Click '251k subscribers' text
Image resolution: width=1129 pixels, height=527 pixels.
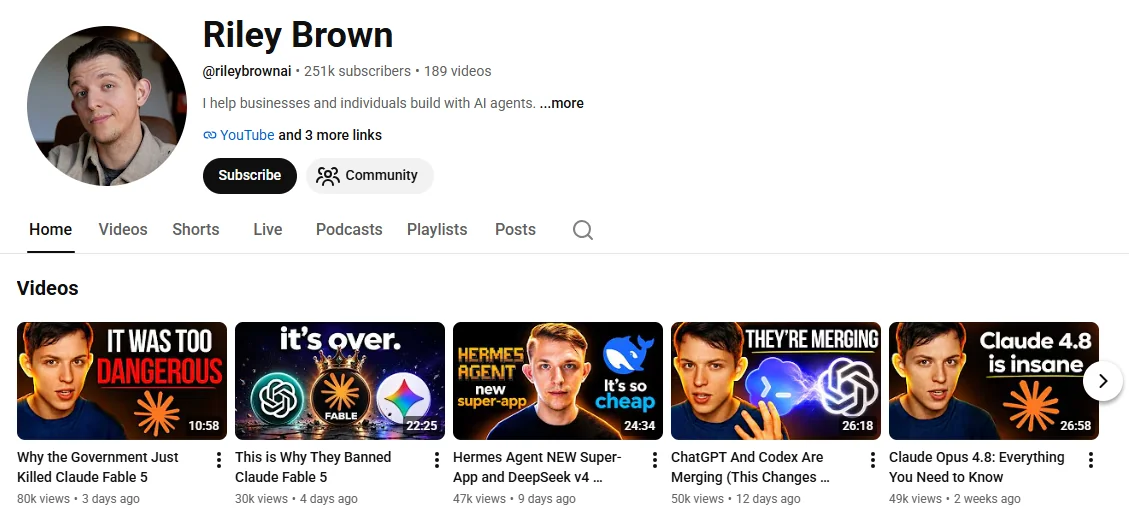click(x=357, y=71)
